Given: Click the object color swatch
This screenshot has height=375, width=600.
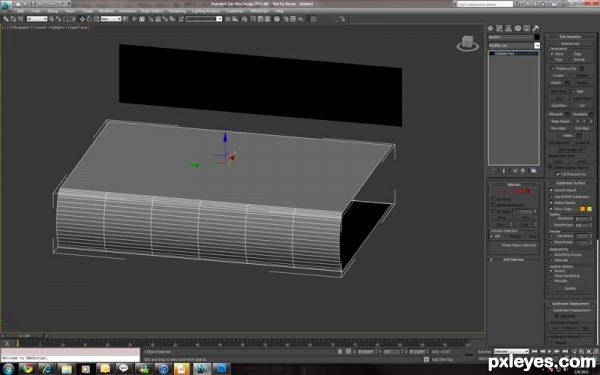Looking at the screenshot, I should [x=537, y=37].
